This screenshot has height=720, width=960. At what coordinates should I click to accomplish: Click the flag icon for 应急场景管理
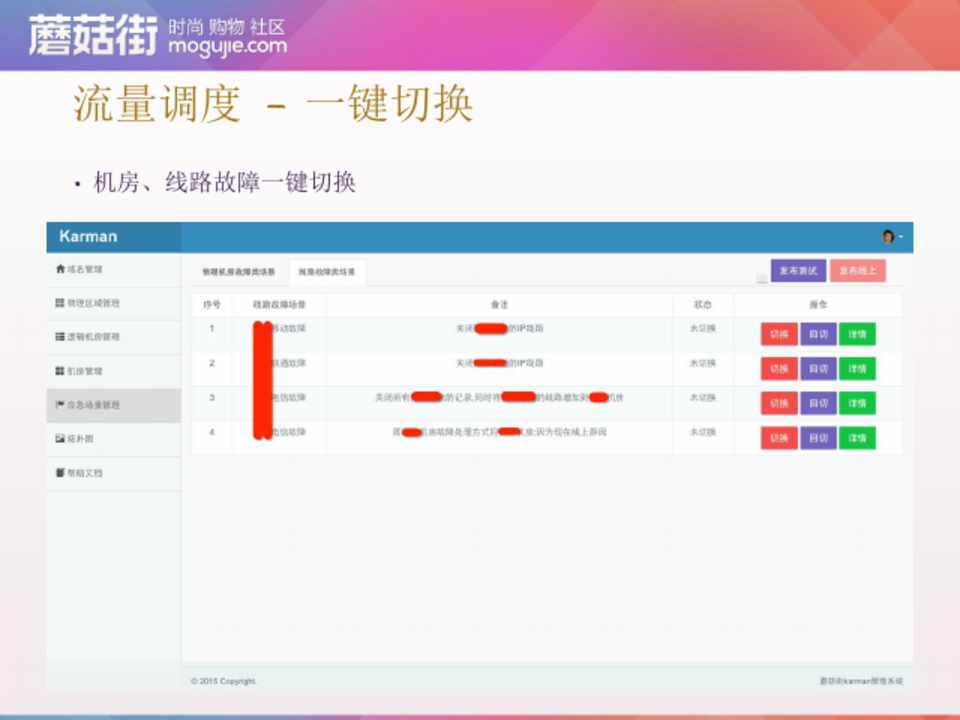pyautogui.click(x=60, y=405)
